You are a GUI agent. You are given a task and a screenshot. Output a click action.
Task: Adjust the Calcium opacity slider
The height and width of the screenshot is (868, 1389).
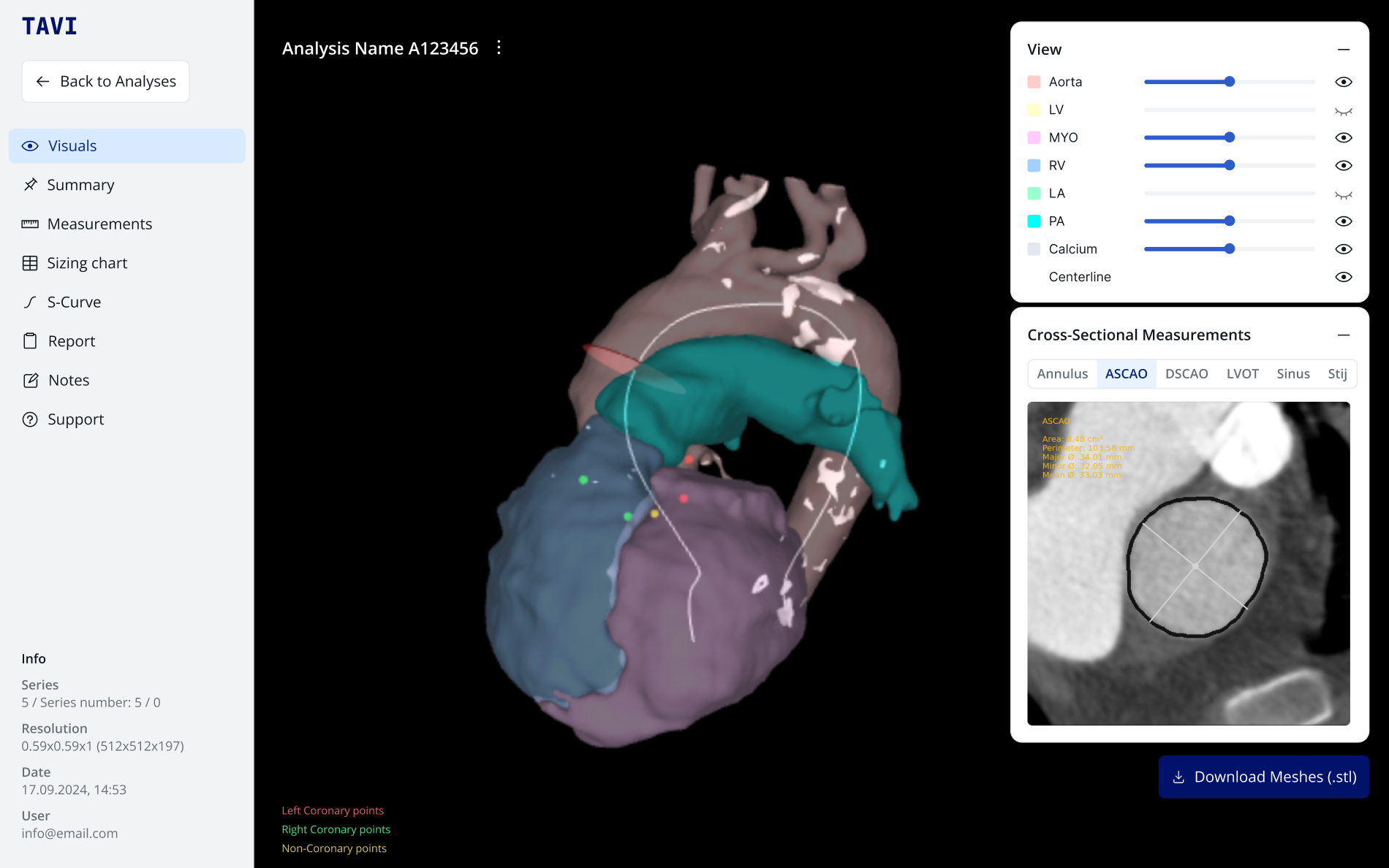pos(1229,249)
